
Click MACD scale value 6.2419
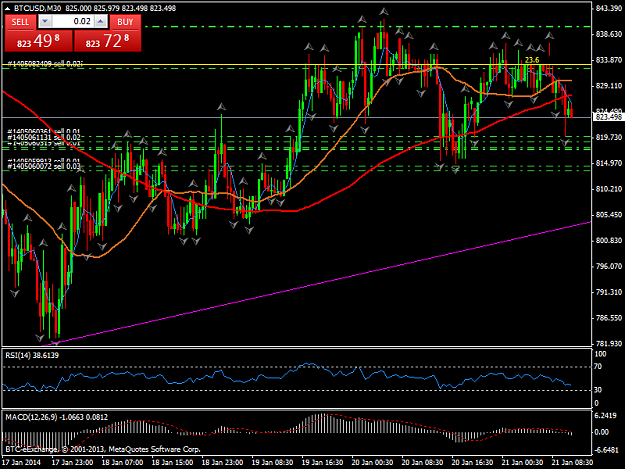tap(606, 416)
